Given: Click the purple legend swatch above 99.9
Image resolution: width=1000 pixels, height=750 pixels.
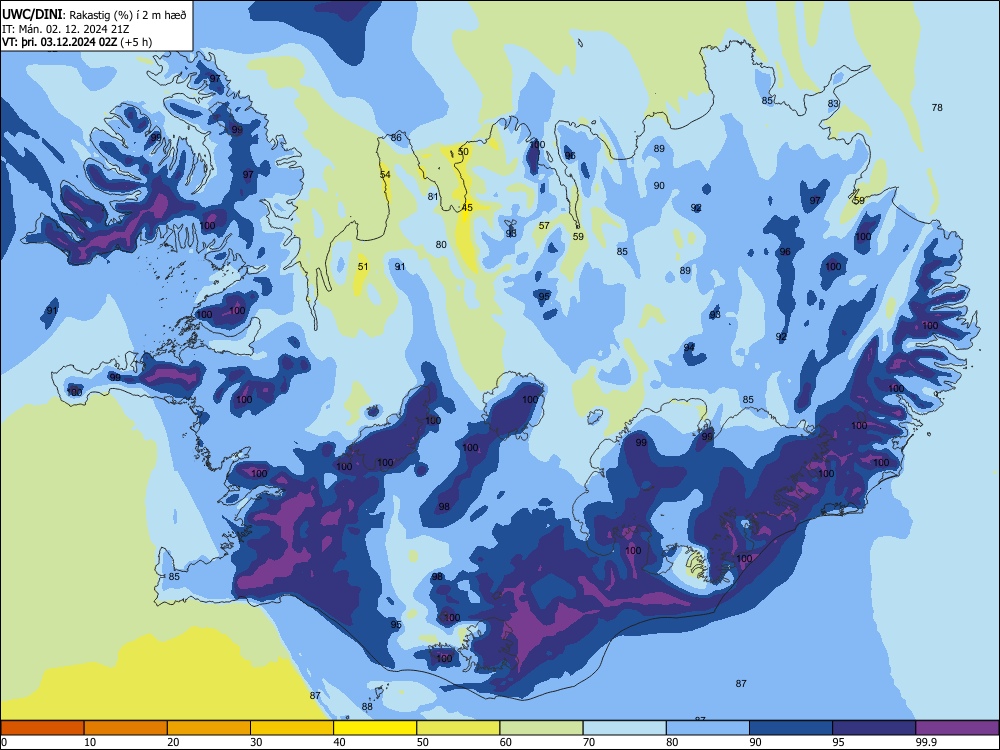Looking at the screenshot, I should coord(957,728).
